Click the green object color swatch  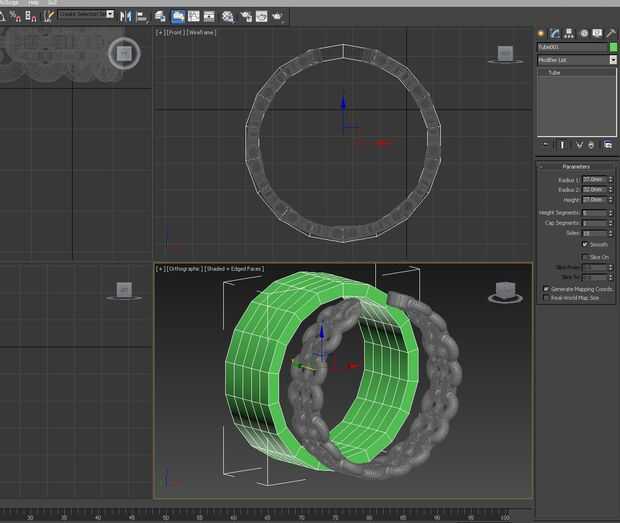612,47
